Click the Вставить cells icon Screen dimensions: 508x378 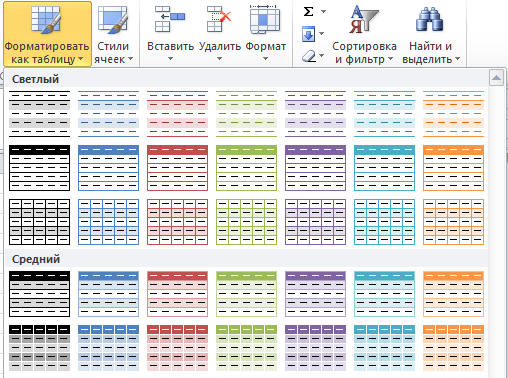pyautogui.click(x=170, y=19)
